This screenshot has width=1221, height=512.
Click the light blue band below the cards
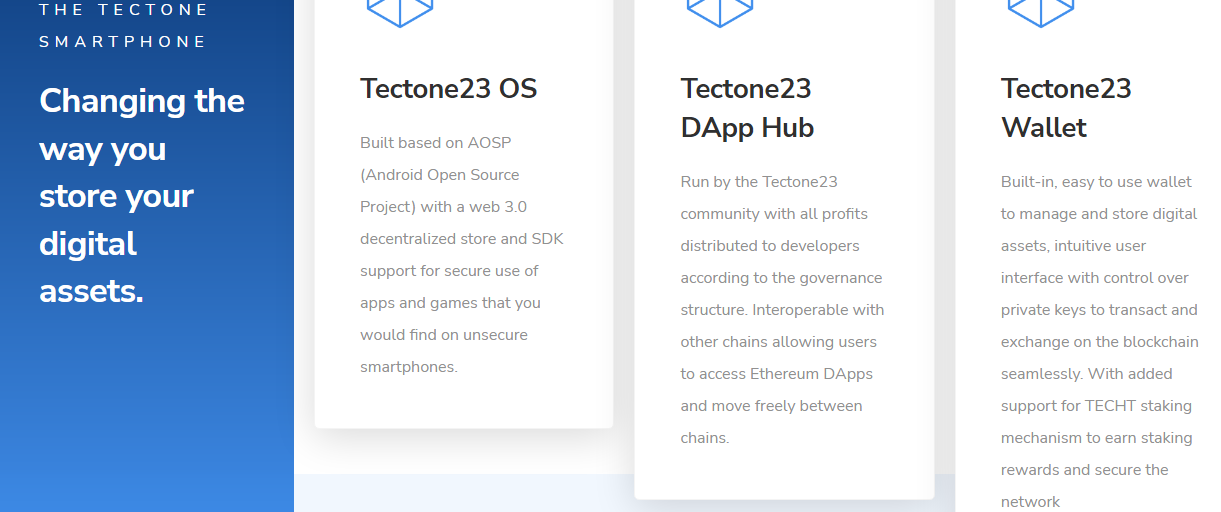pos(460,492)
